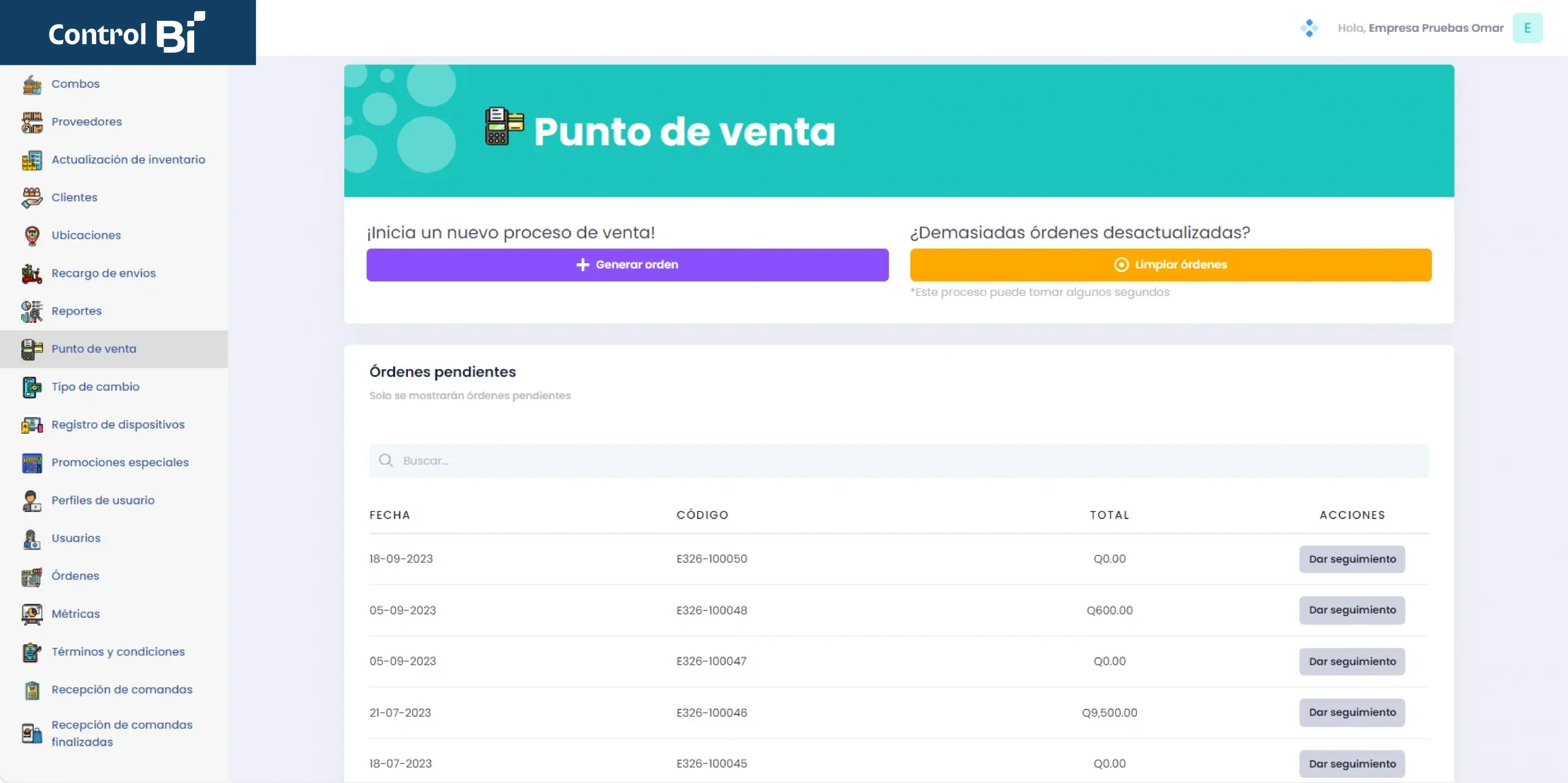Screen dimensions: 1568x783
Task: Click code E326-100050
Action: pos(712,559)
